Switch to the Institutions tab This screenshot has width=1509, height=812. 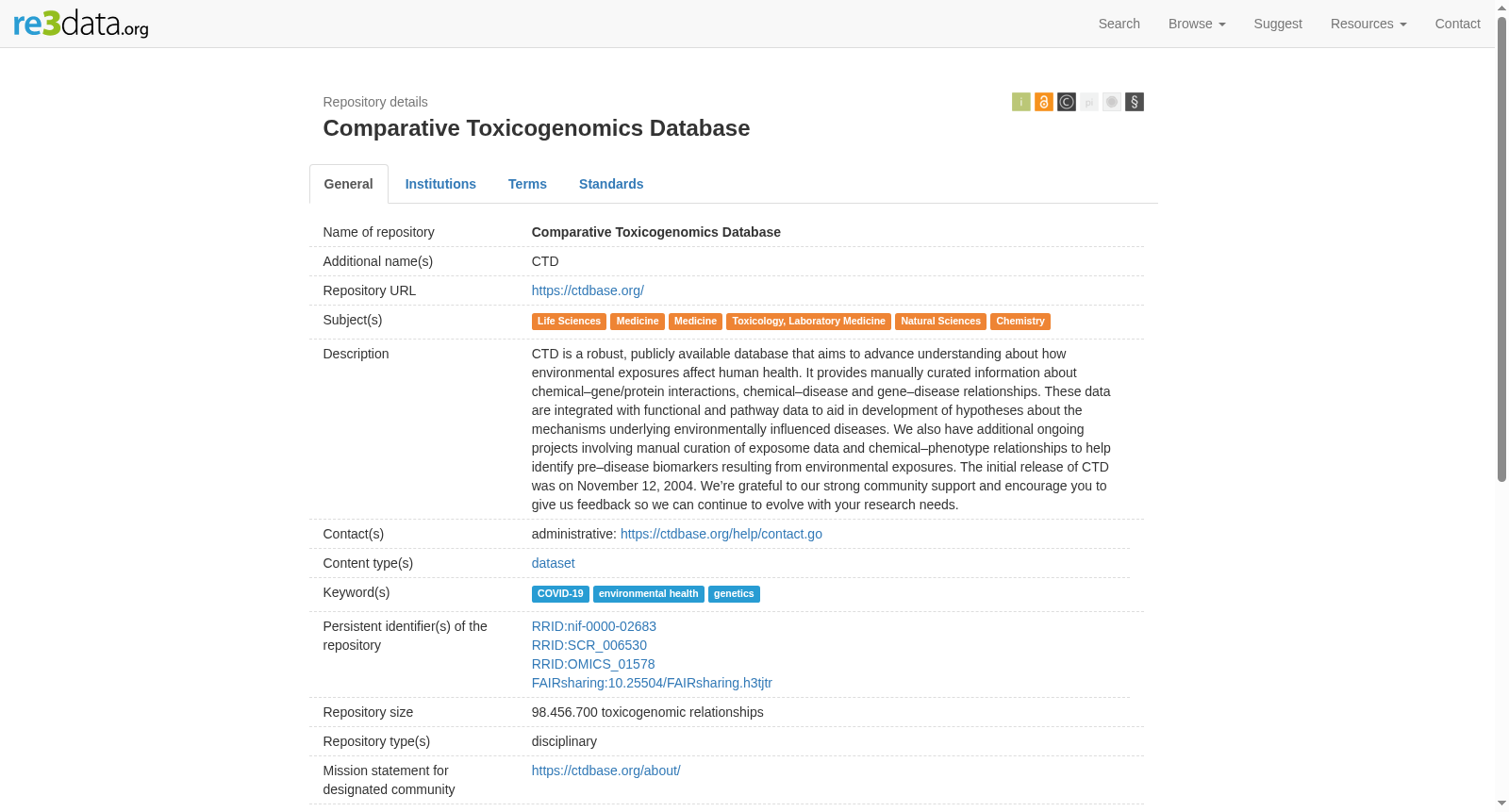click(440, 184)
